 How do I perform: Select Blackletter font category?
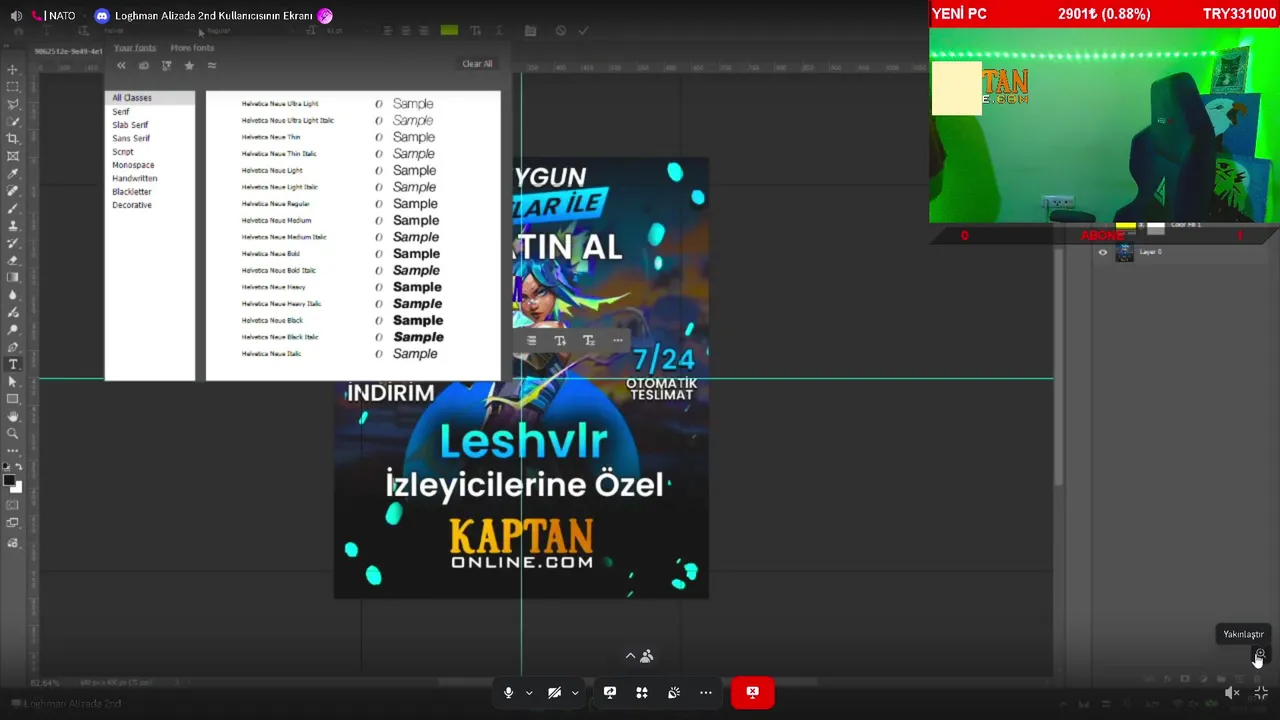(x=132, y=192)
